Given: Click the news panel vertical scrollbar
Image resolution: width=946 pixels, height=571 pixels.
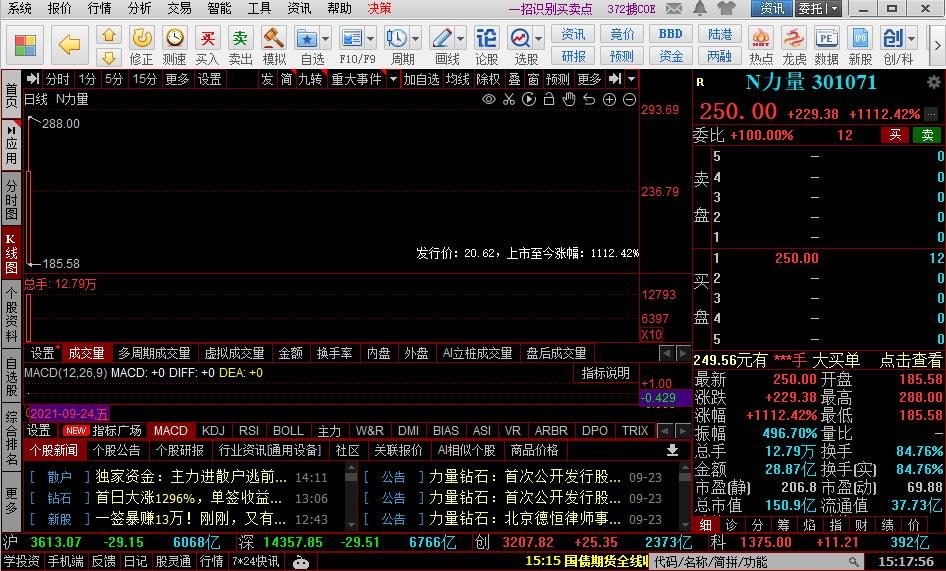Looking at the screenshot, I should click(351, 495).
